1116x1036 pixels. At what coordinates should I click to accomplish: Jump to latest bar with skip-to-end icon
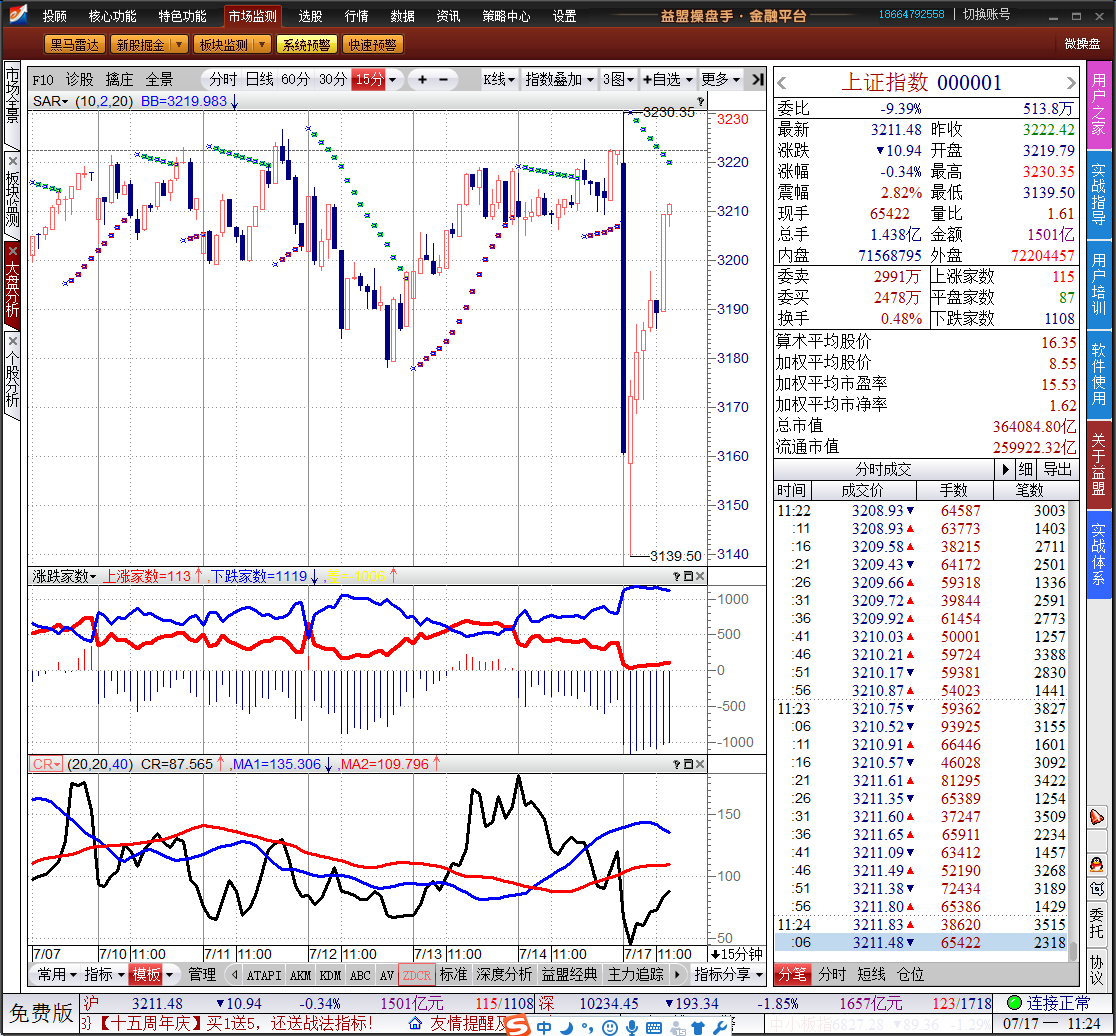(757, 80)
